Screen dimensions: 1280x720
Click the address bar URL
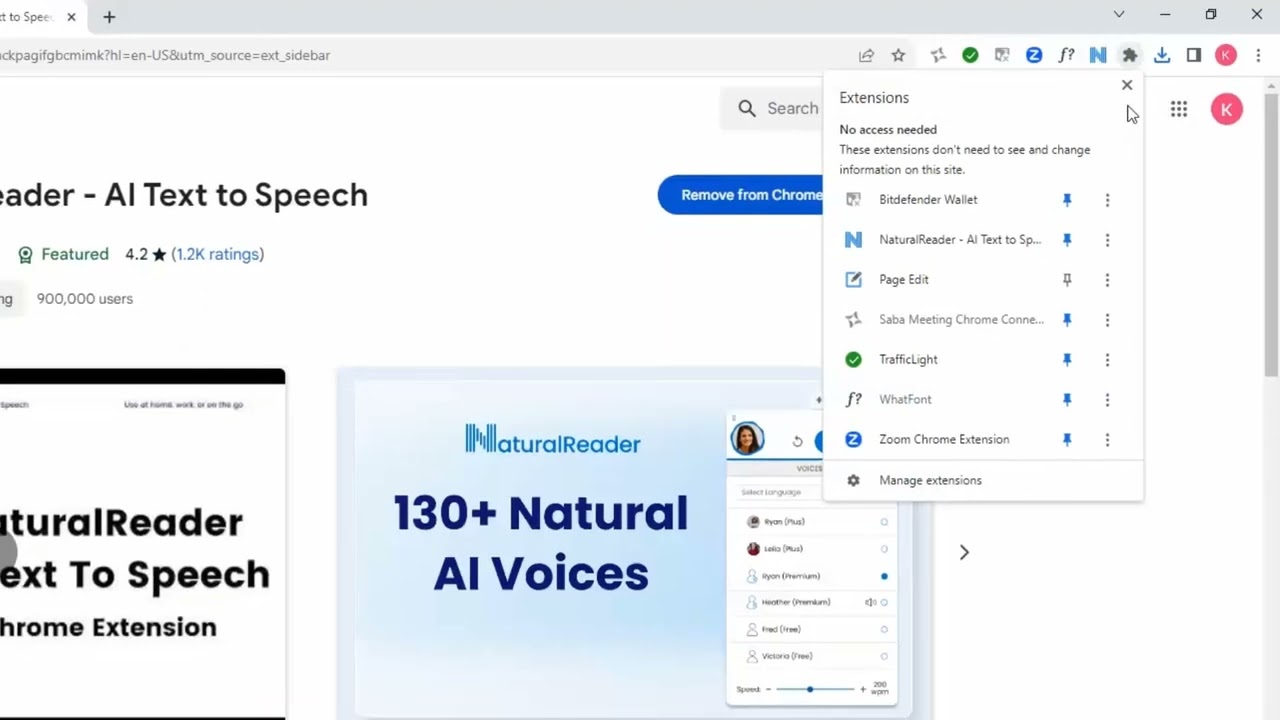(x=165, y=55)
